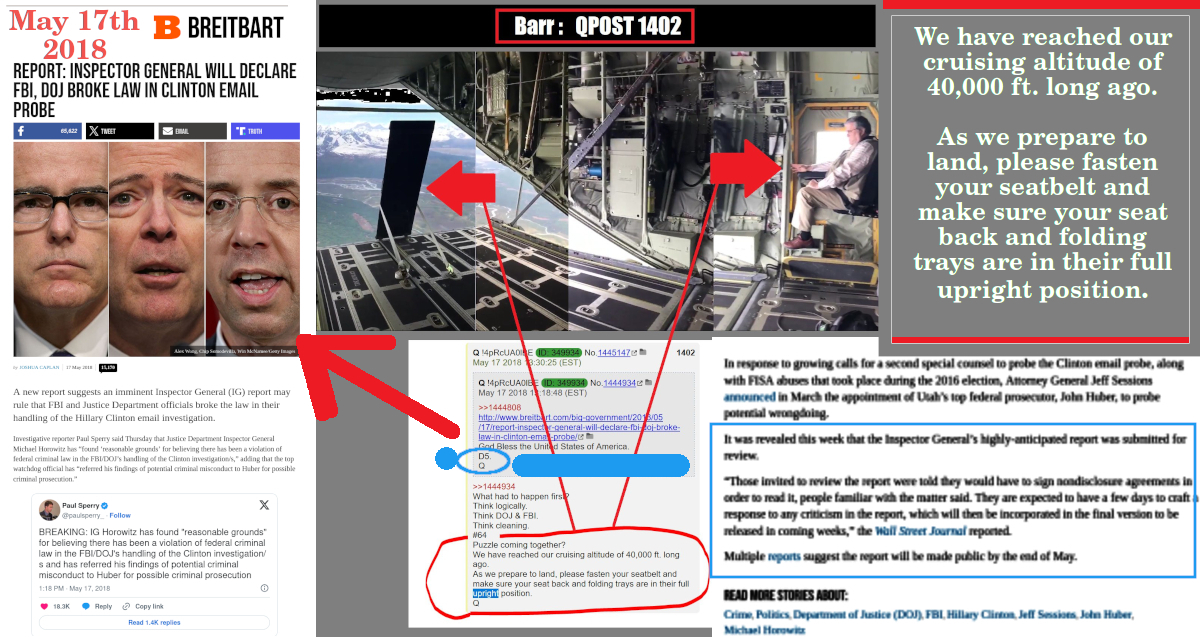The image size is (1200, 637).
Task: Share the article via the Email button
Action: click(192, 131)
